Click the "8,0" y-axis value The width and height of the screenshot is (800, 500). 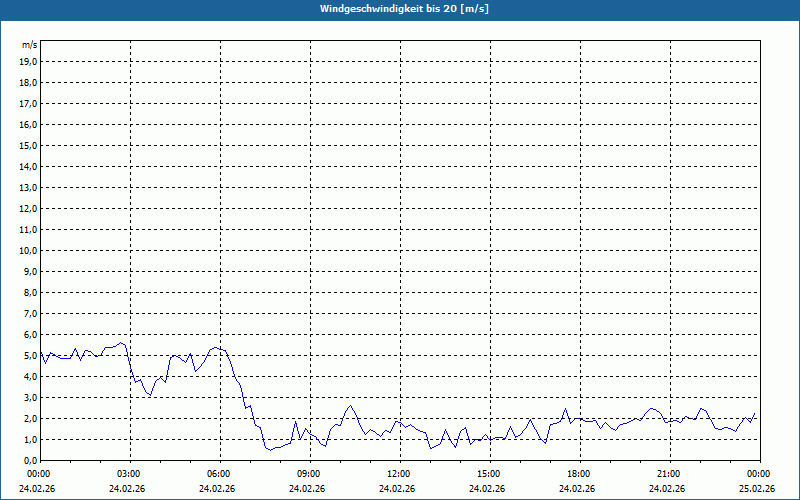pyautogui.click(x=30, y=292)
